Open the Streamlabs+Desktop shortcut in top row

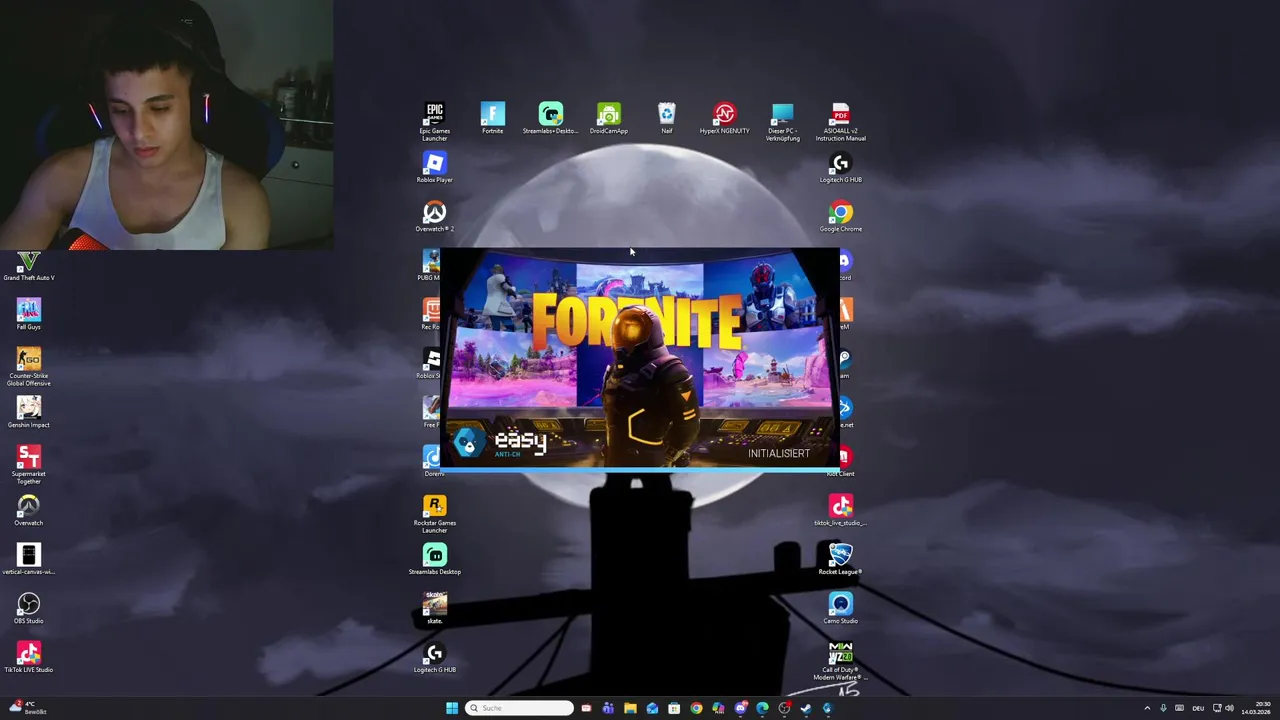point(550,118)
